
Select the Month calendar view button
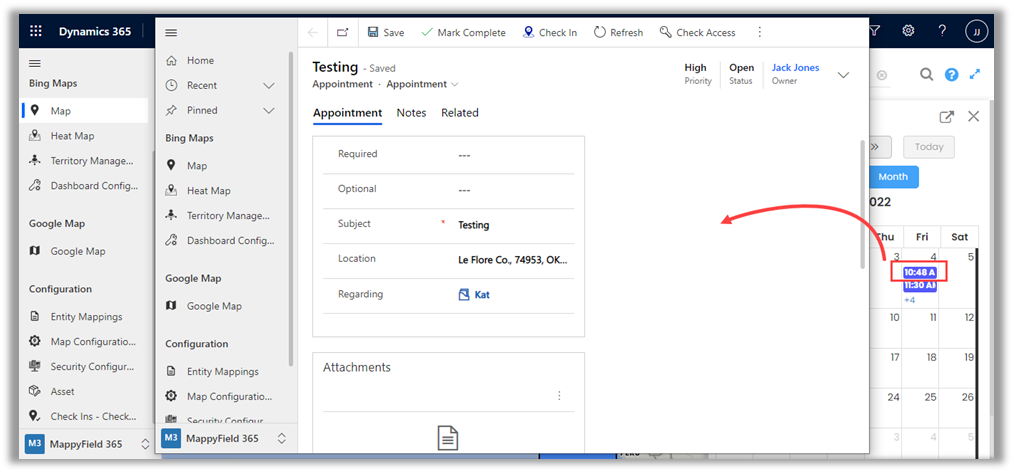893,177
